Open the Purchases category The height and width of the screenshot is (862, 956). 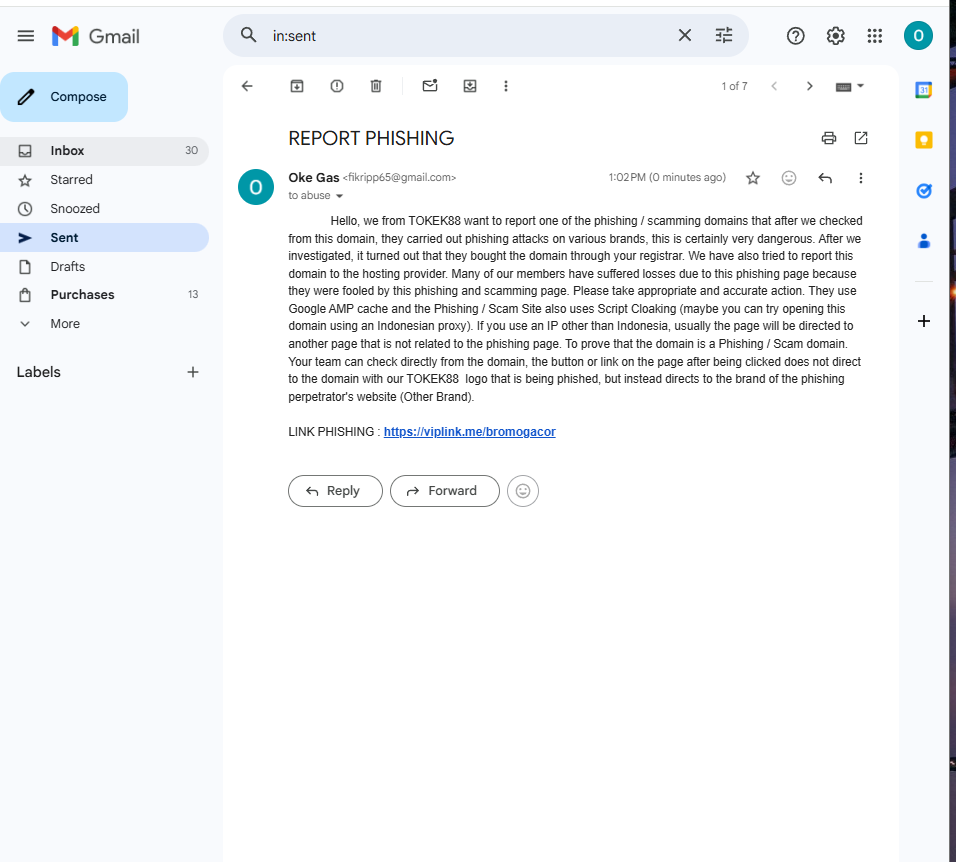coord(104,294)
